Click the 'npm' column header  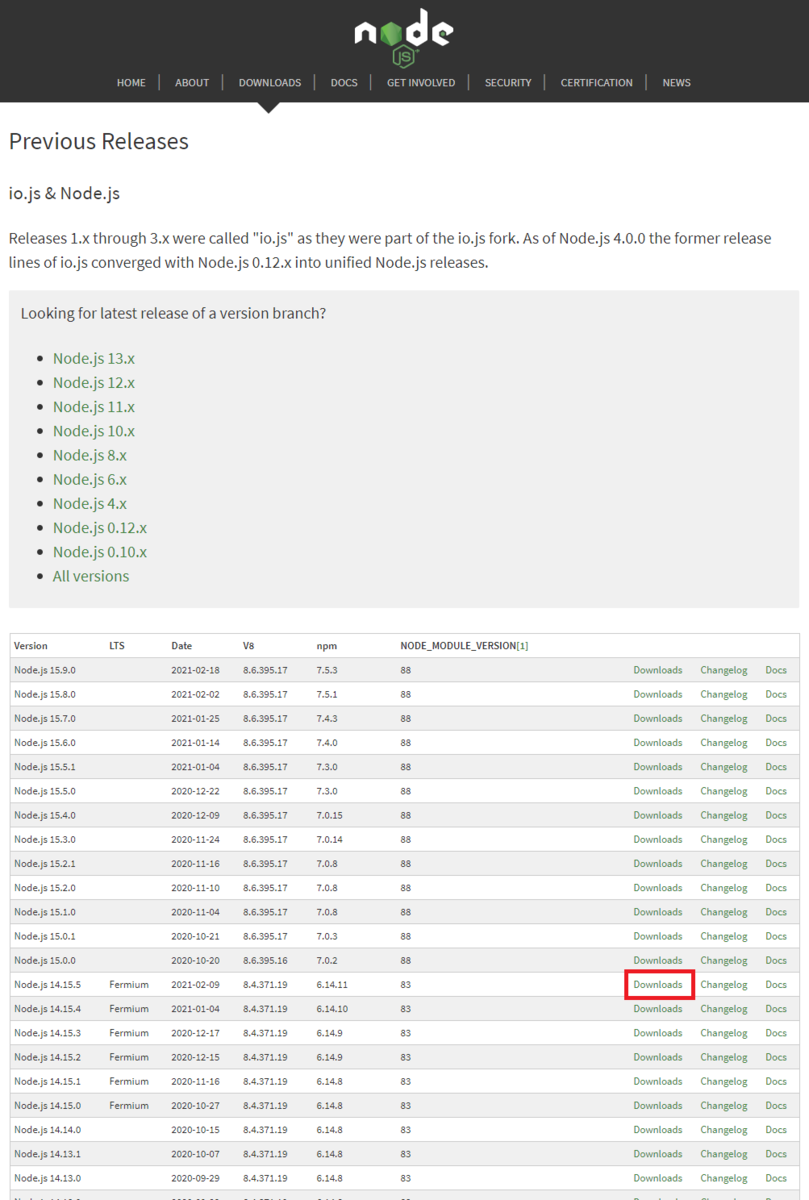click(327, 646)
